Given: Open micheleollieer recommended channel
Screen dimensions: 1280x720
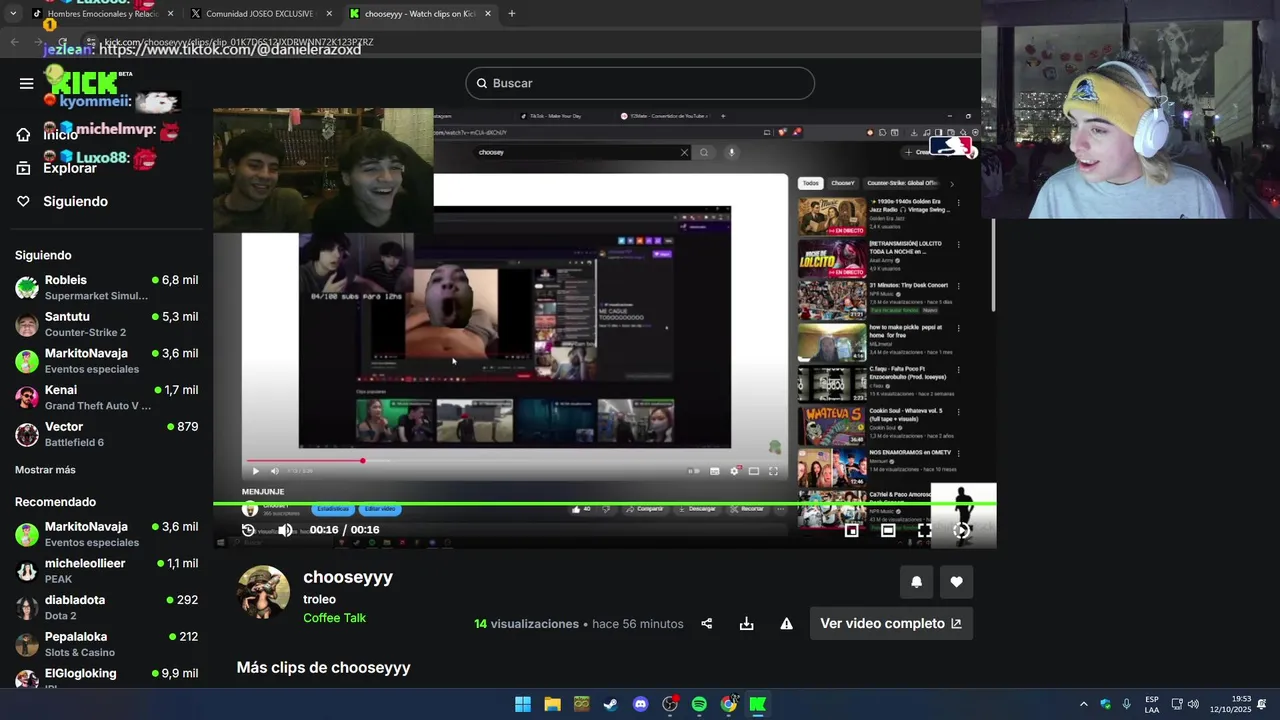Looking at the screenshot, I should pyautogui.click(x=106, y=571).
